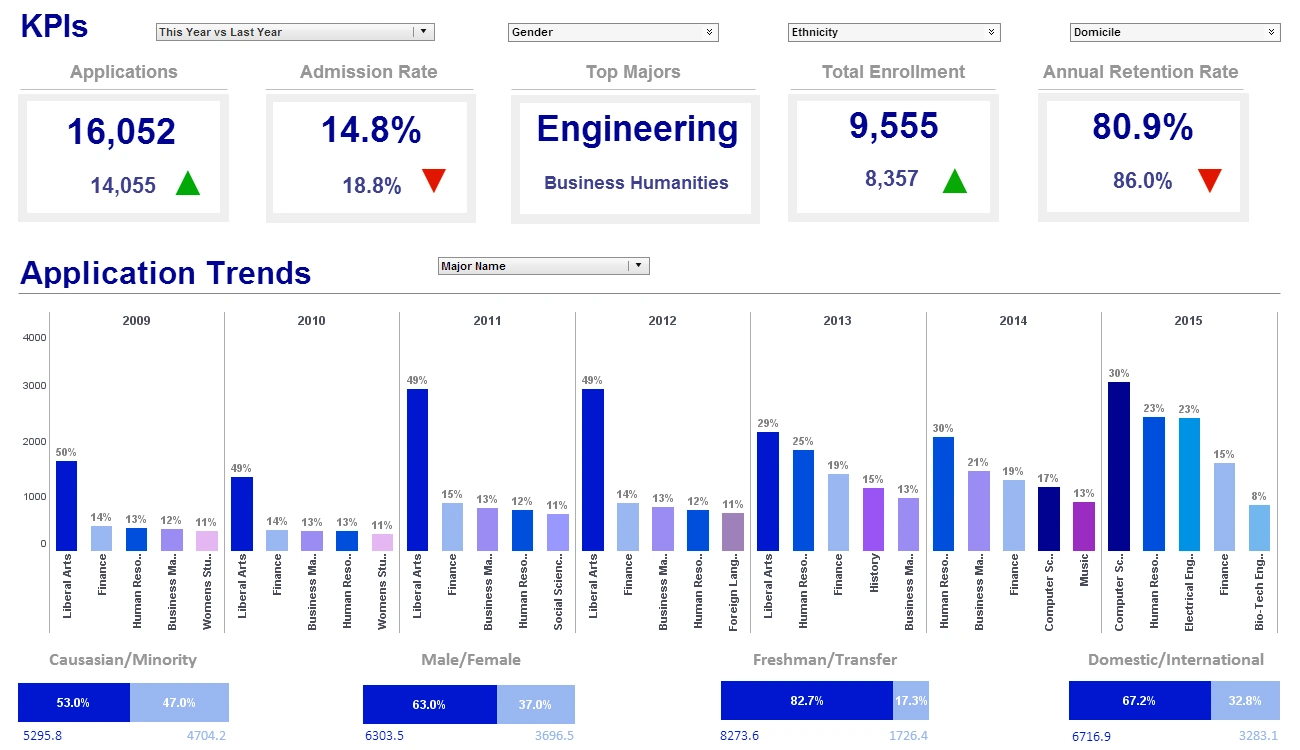
Task: Select the 2009 year header
Action: click(x=135, y=320)
